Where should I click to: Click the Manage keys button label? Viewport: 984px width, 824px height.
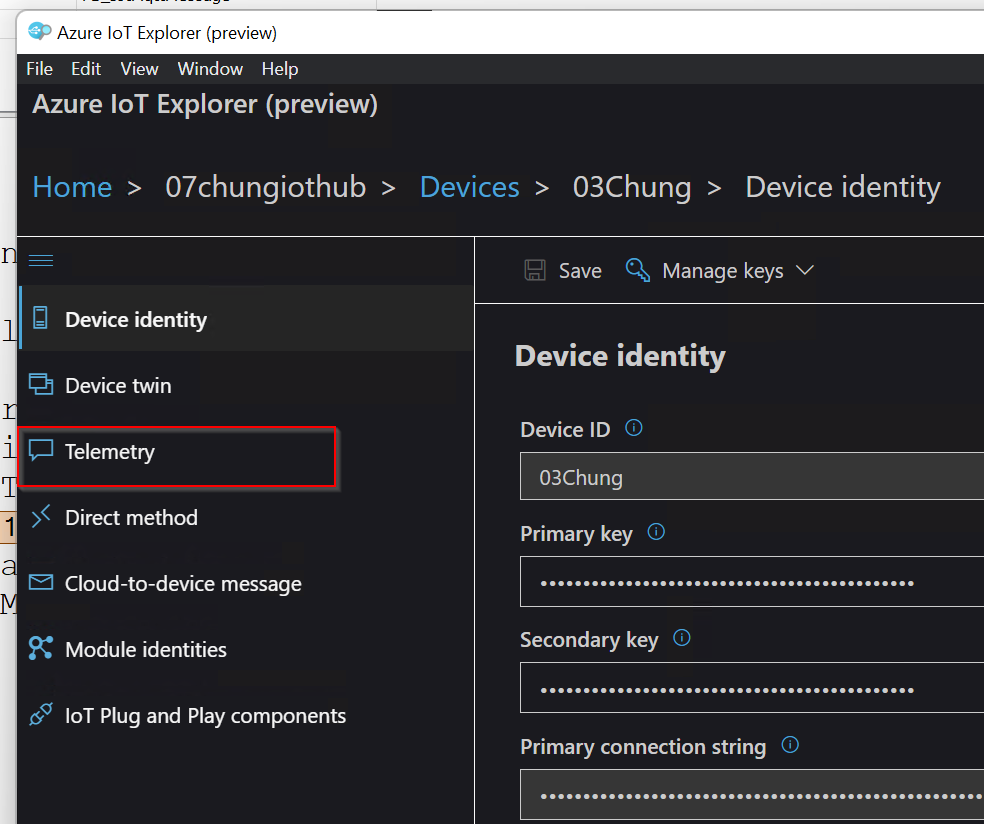723,270
